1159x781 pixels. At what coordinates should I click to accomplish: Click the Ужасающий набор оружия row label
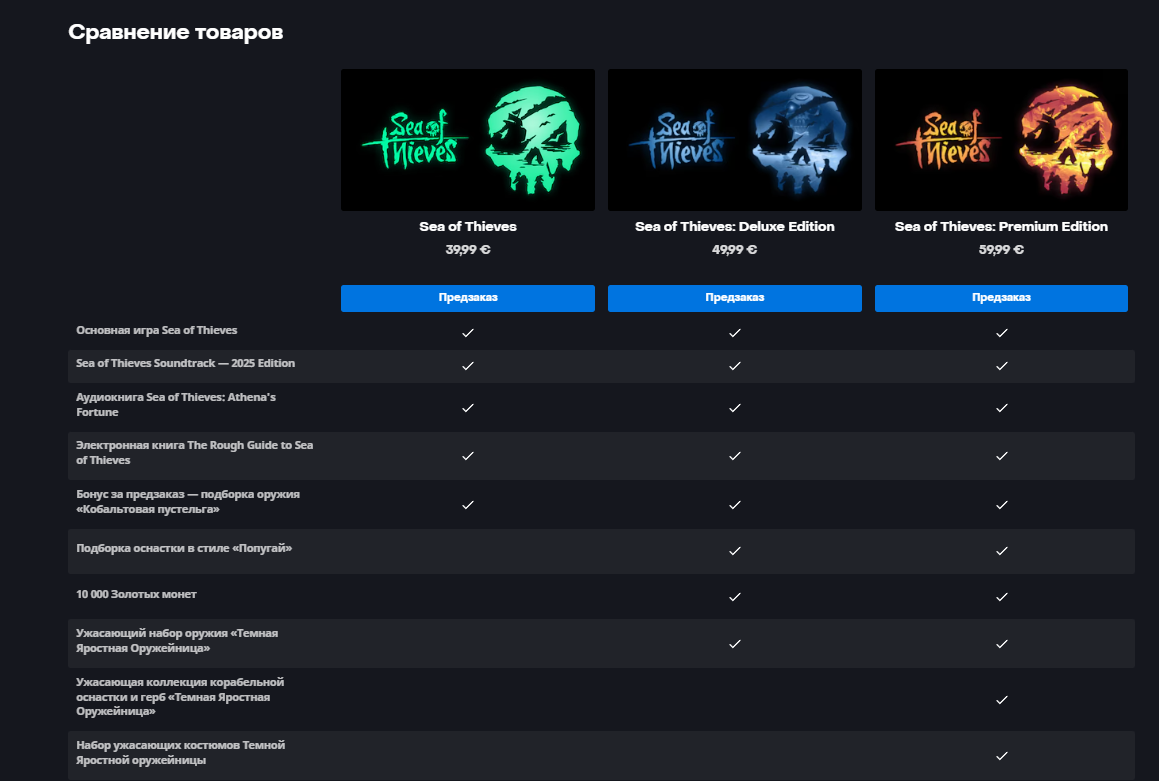pyautogui.click(x=177, y=641)
